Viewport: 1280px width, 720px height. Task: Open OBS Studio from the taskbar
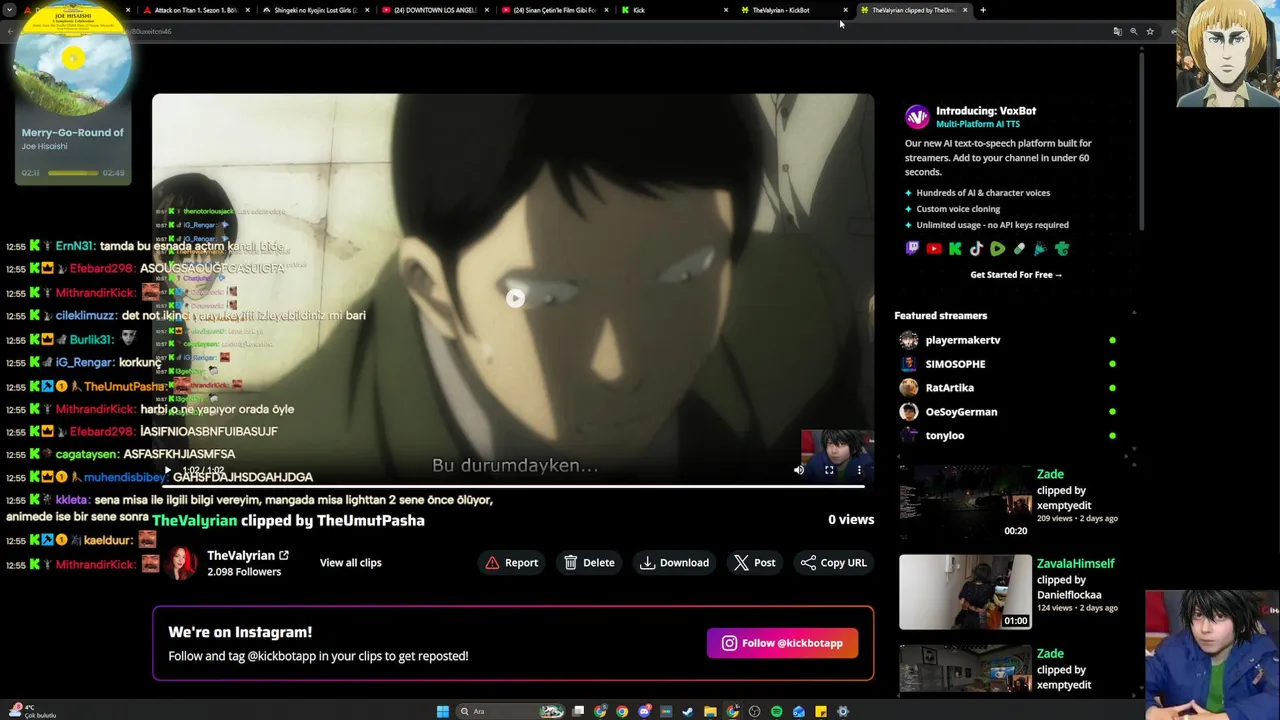(755, 711)
